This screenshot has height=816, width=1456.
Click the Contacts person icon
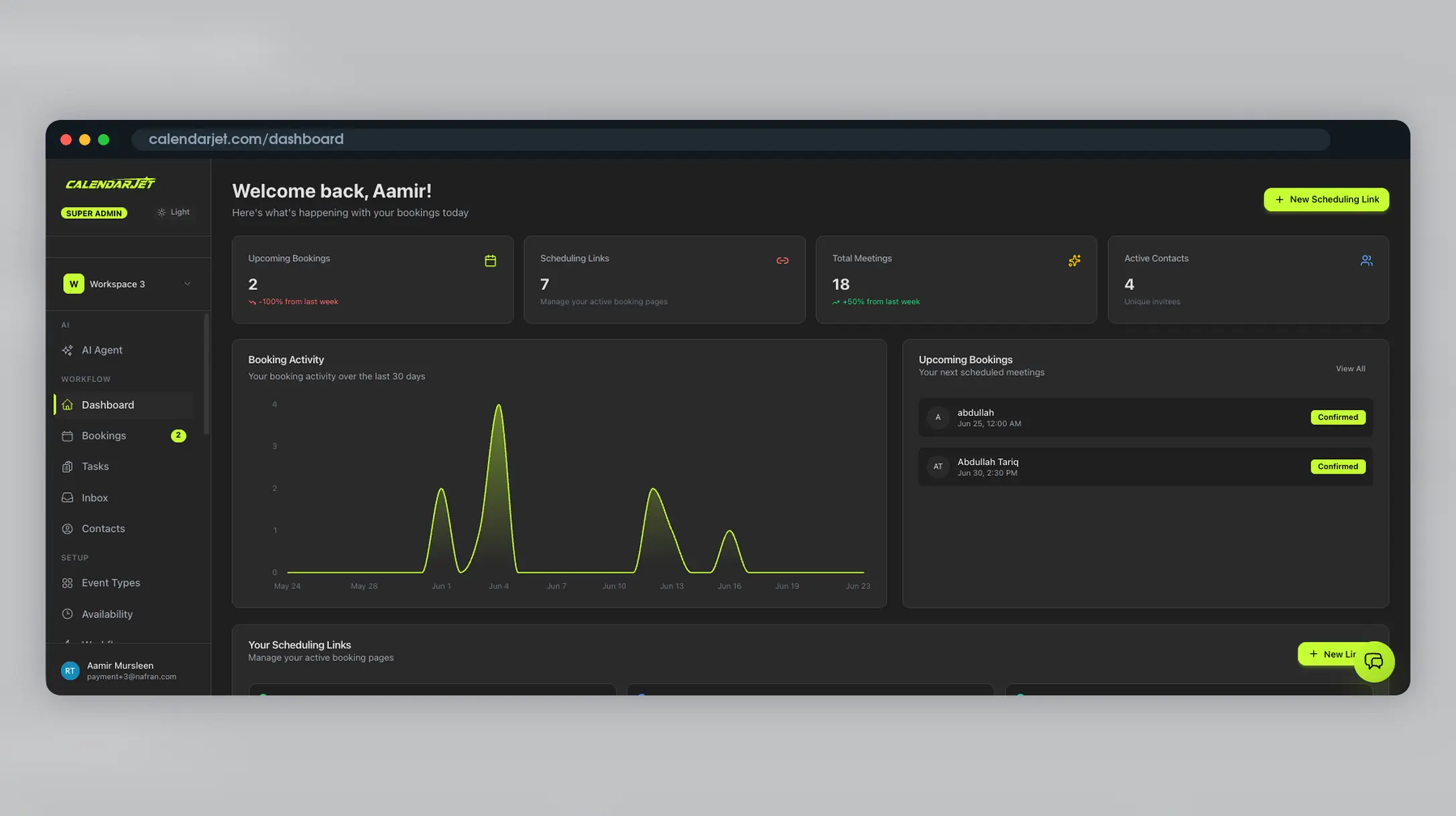coord(67,529)
